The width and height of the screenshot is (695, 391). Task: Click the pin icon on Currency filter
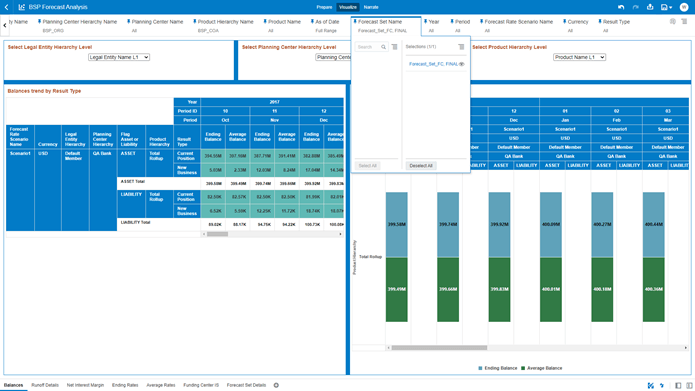[565, 21]
